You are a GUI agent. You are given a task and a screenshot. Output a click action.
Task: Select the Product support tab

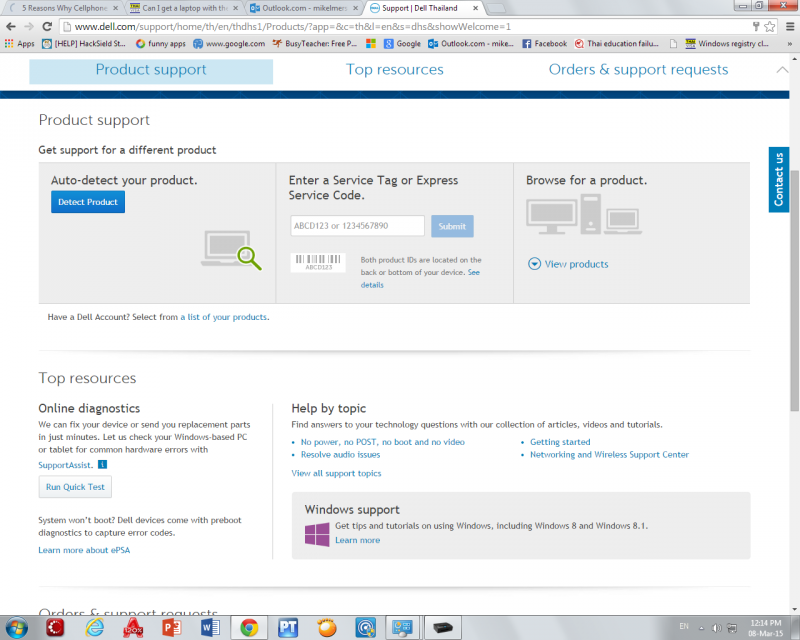click(151, 71)
